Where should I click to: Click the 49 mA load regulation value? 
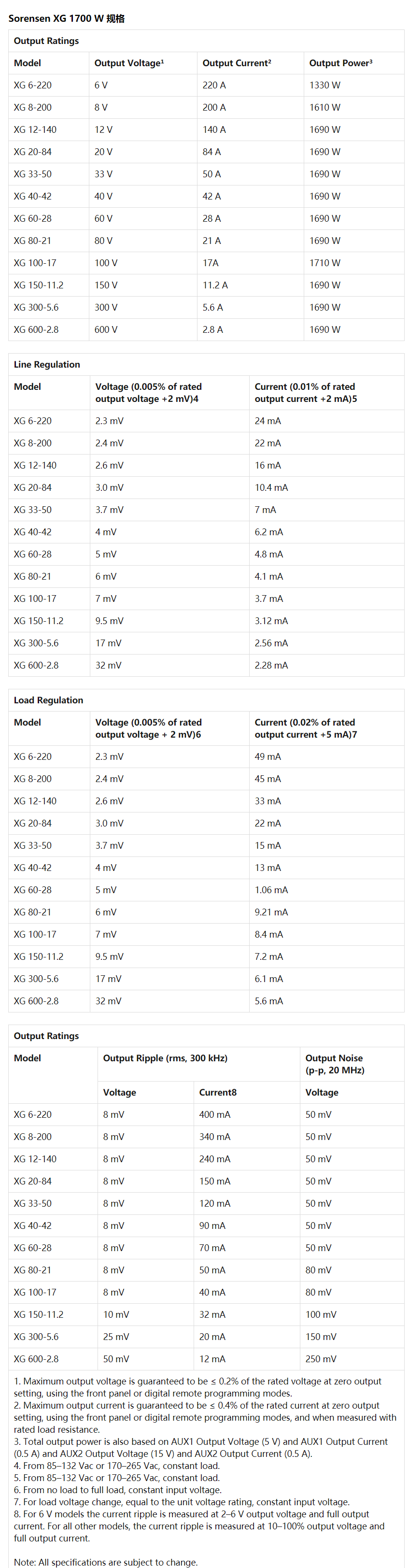[x=268, y=756]
